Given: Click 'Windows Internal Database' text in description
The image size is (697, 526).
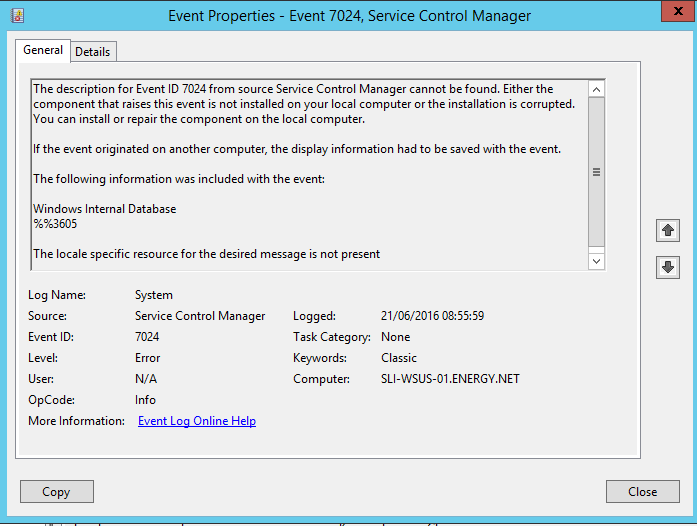Looking at the screenshot, I should (104, 209).
